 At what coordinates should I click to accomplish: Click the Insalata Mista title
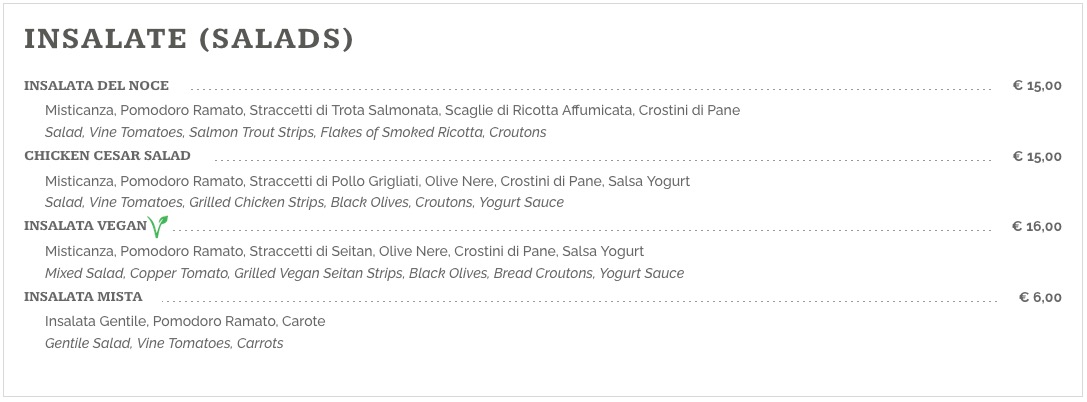83,297
